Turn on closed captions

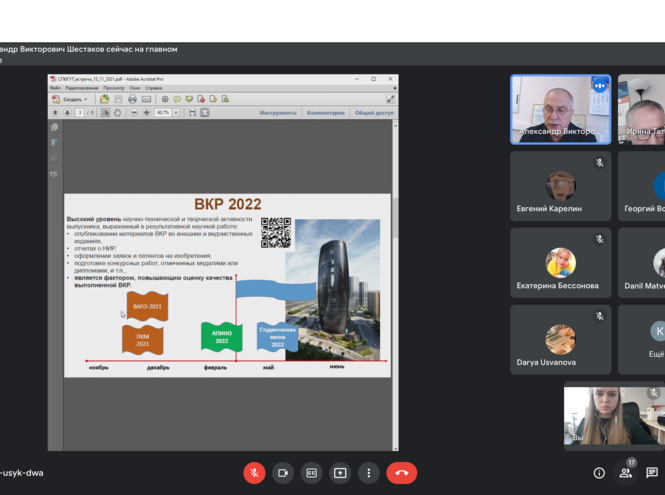pos(312,473)
